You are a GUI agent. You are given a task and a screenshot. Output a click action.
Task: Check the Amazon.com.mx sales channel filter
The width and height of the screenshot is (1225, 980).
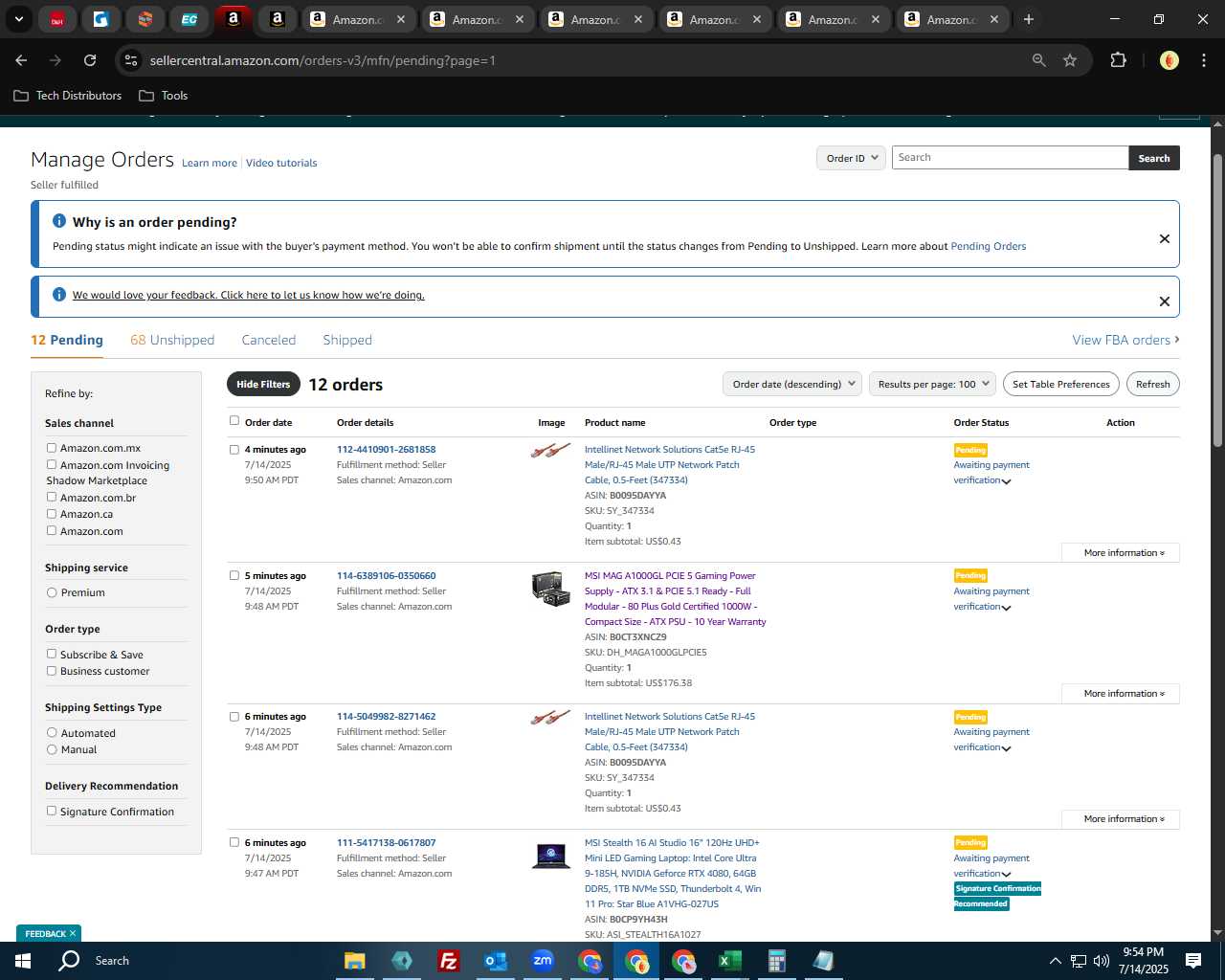(52, 447)
